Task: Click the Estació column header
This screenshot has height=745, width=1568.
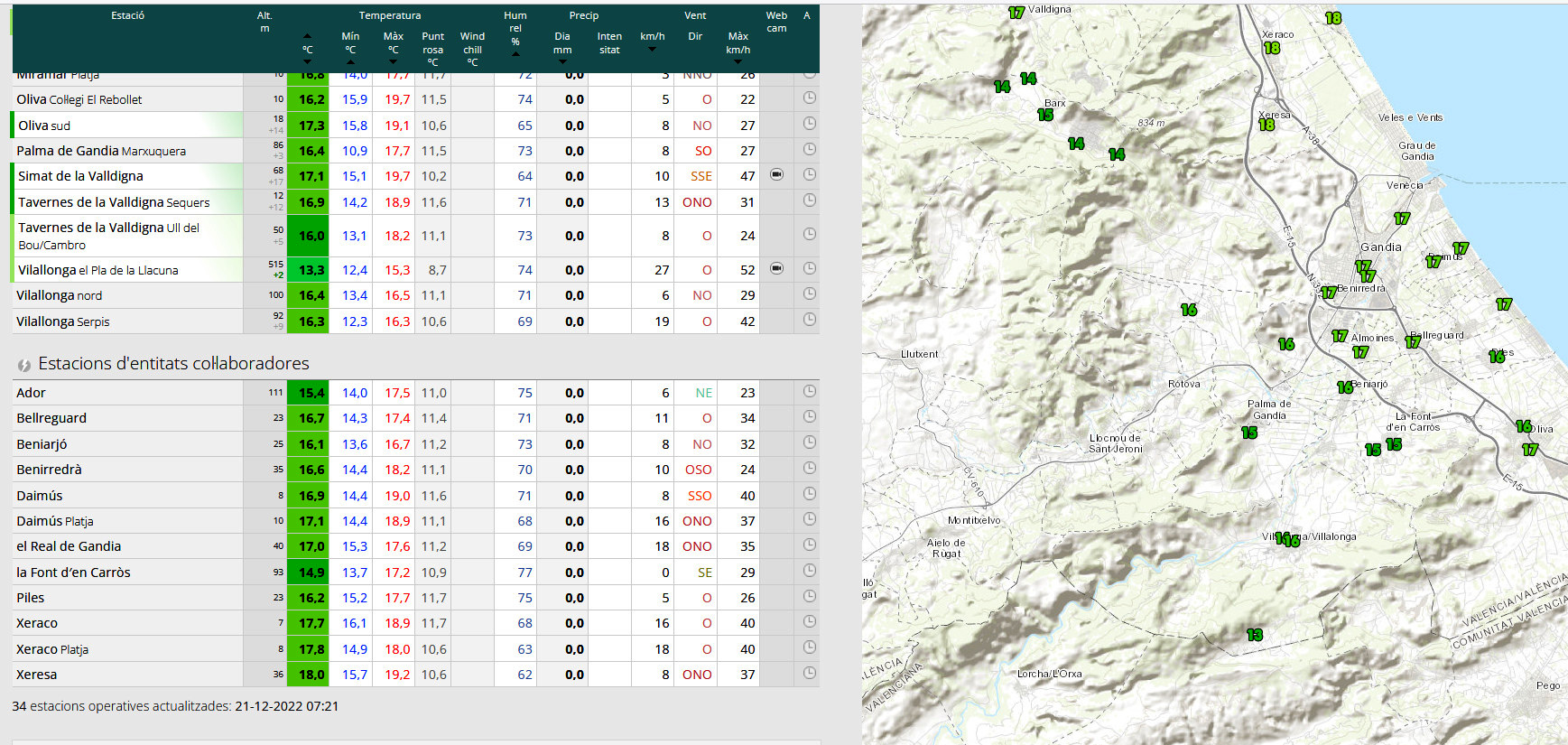Action: [x=127, y=15]
